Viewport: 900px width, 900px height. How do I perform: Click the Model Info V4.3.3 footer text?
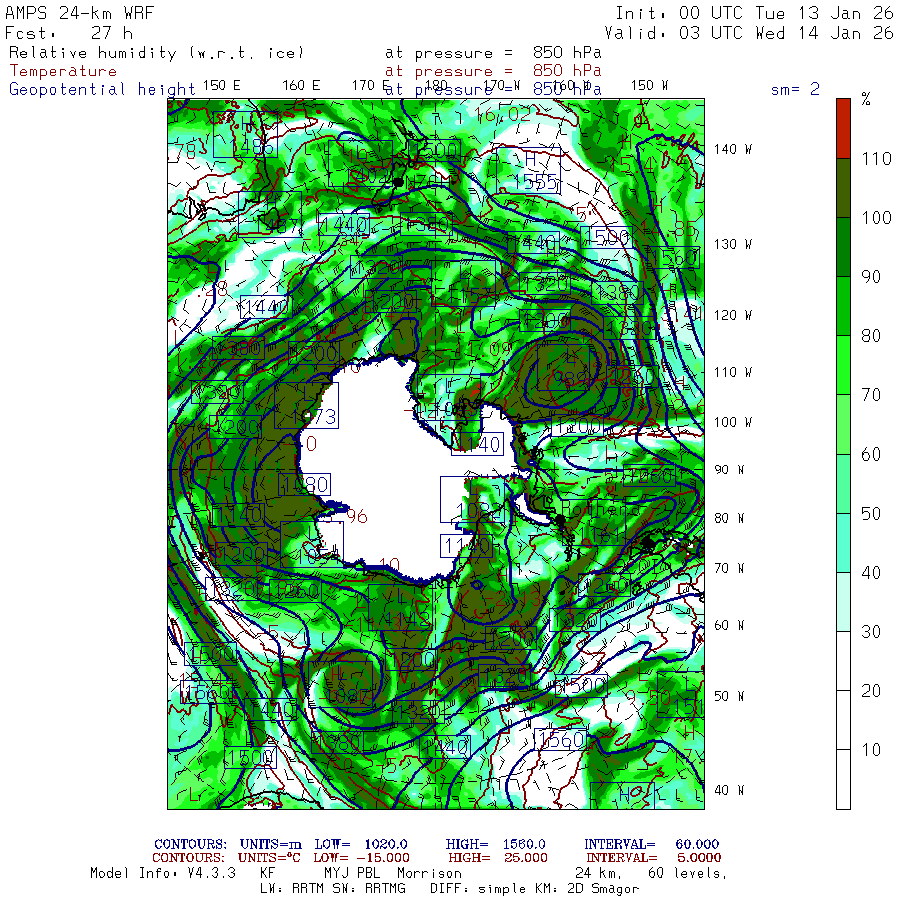tap(163, 873)
